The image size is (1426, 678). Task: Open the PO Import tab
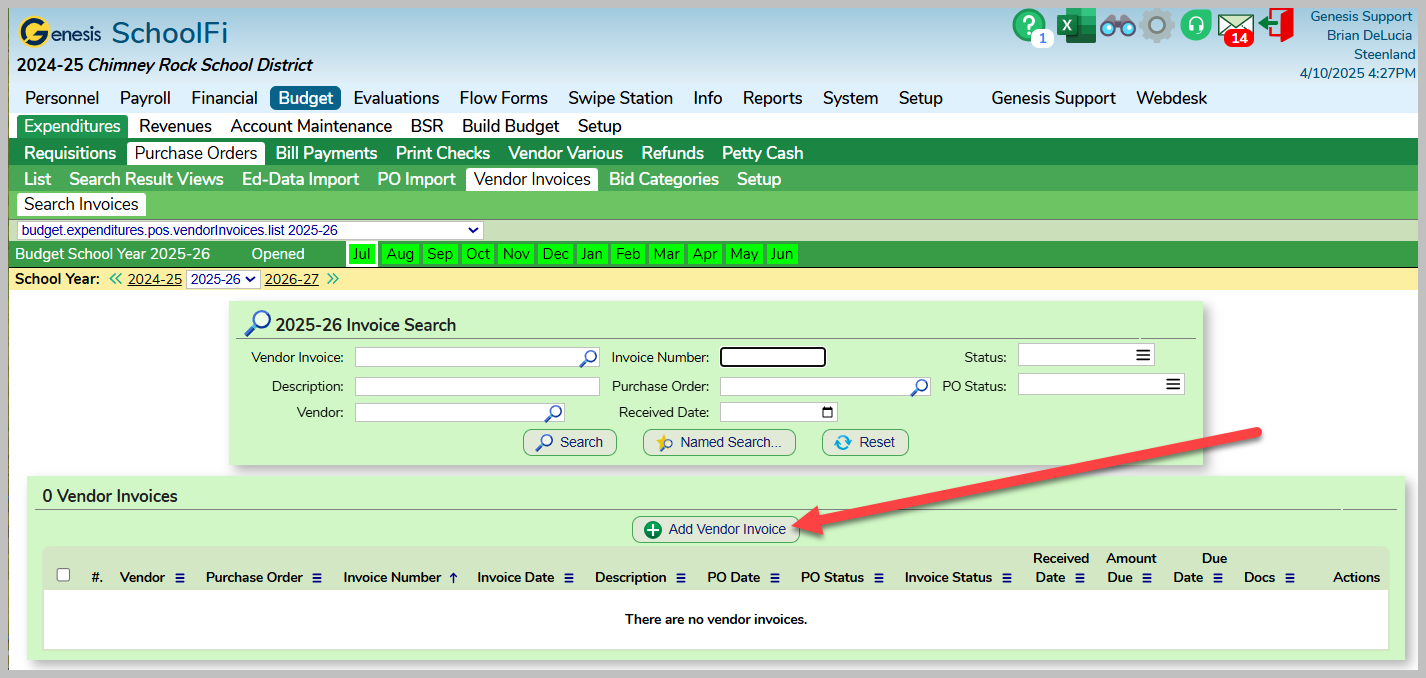[x=416, y=179]
